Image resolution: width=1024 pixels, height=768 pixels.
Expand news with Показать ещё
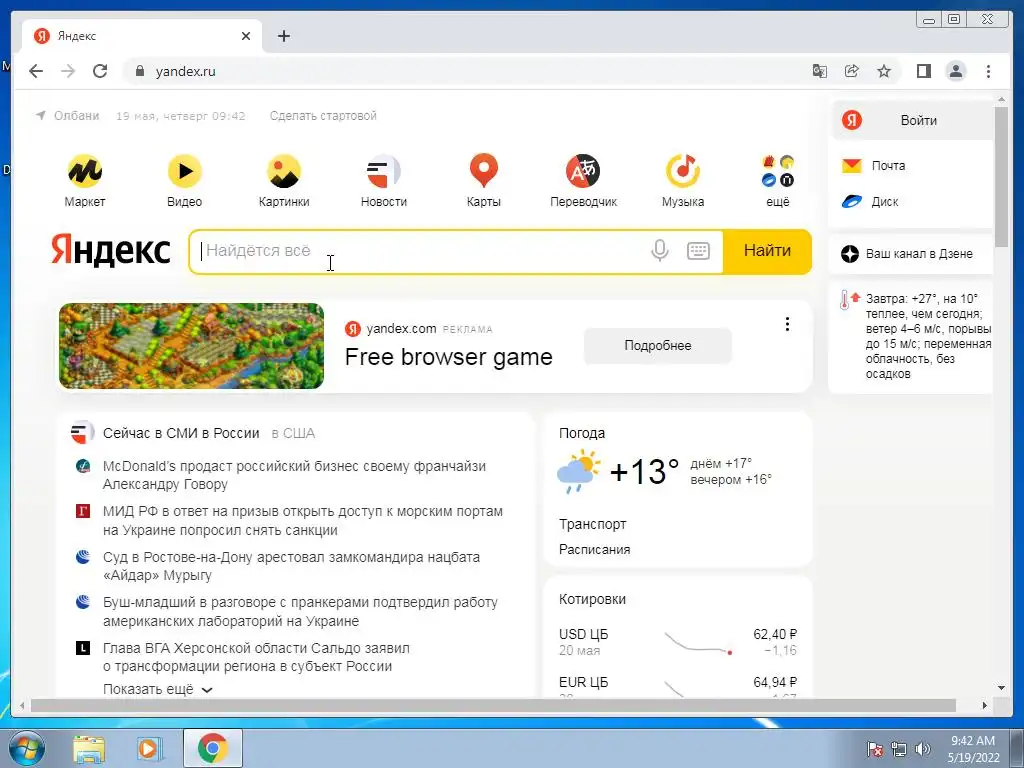158,690
